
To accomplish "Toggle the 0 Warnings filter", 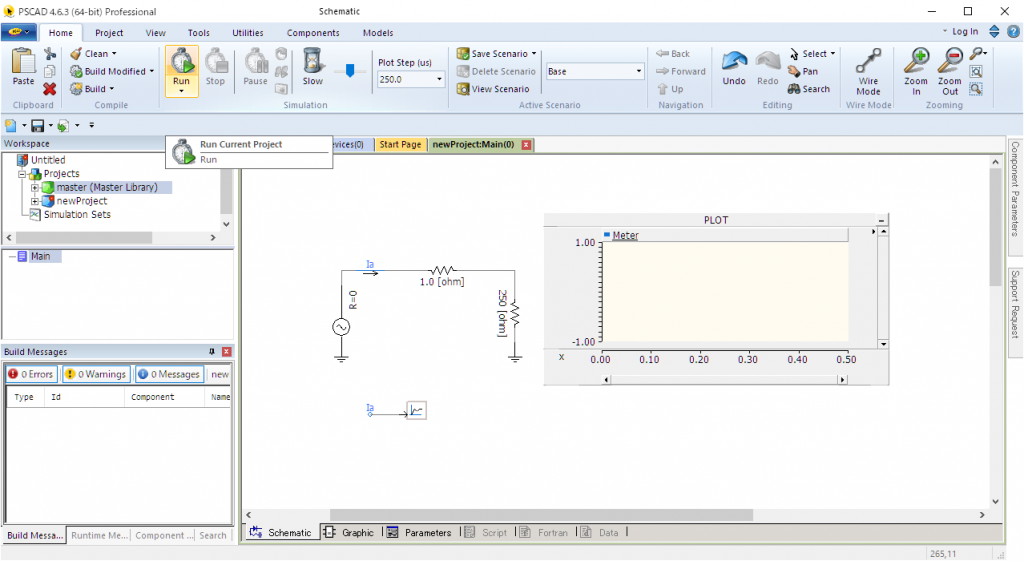I will point(95,374).
